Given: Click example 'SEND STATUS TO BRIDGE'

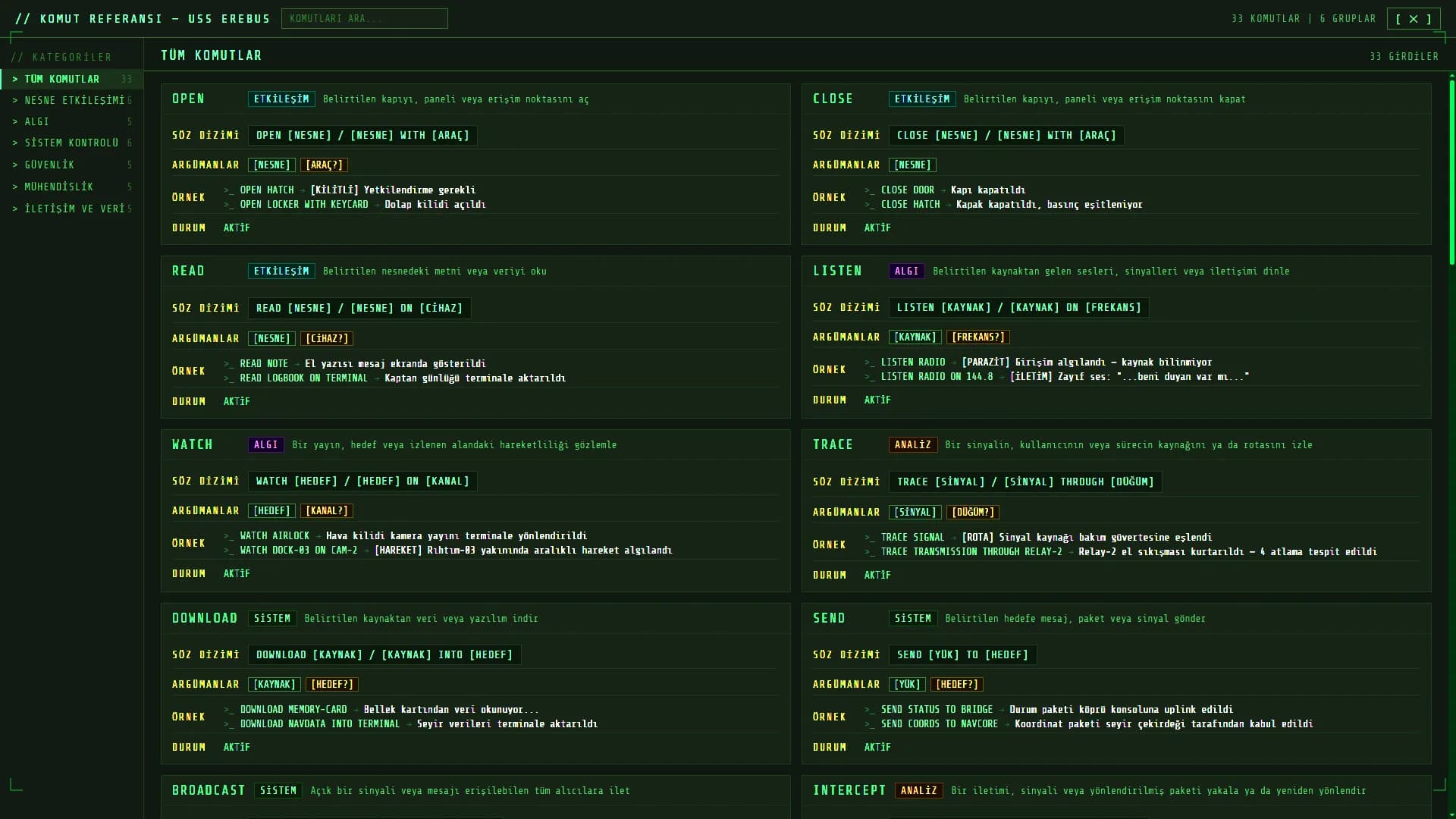Looking at the screenshot, I should (x=937, y=709).
